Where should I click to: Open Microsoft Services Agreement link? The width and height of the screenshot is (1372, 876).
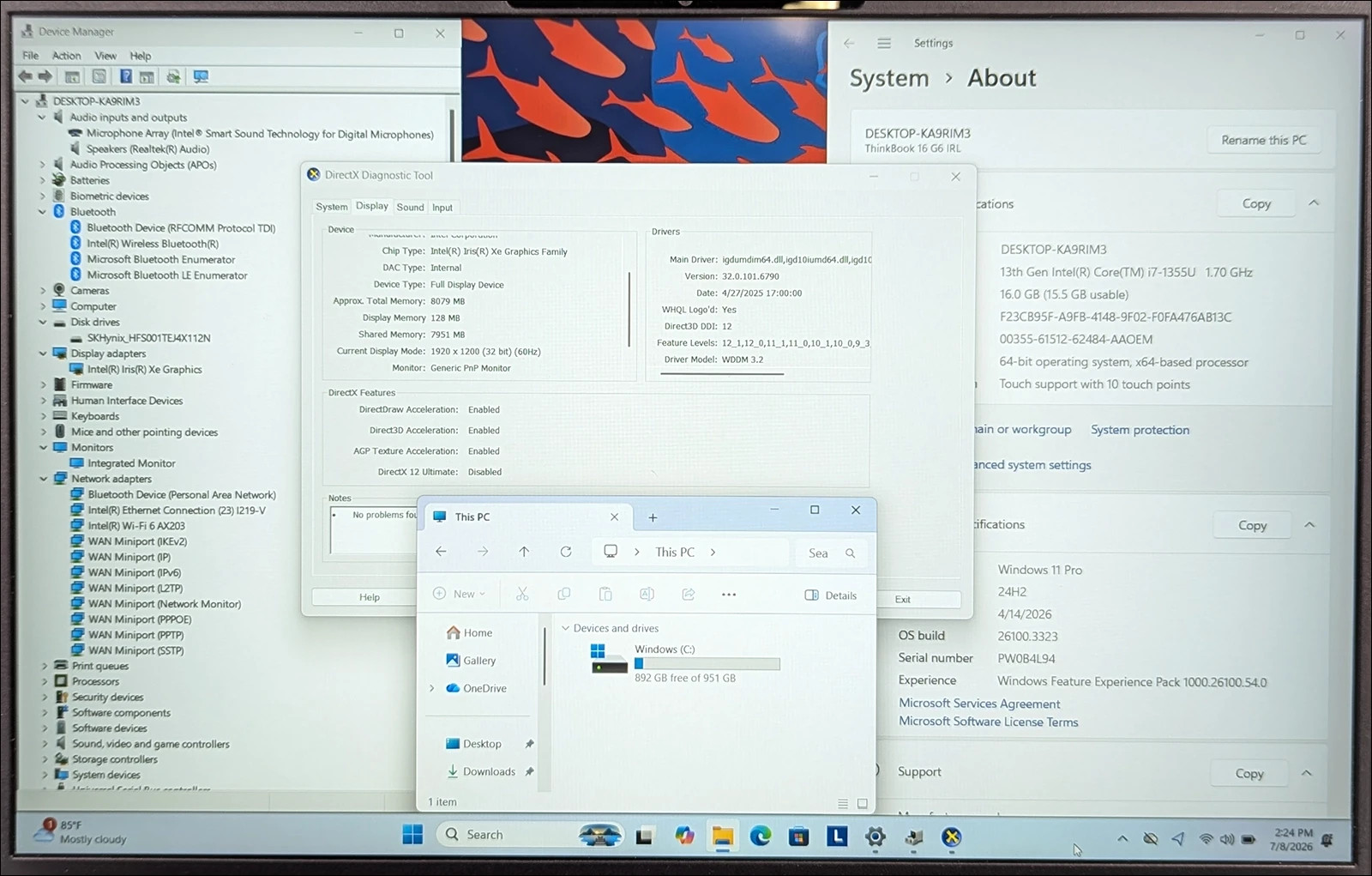(979, 704)
